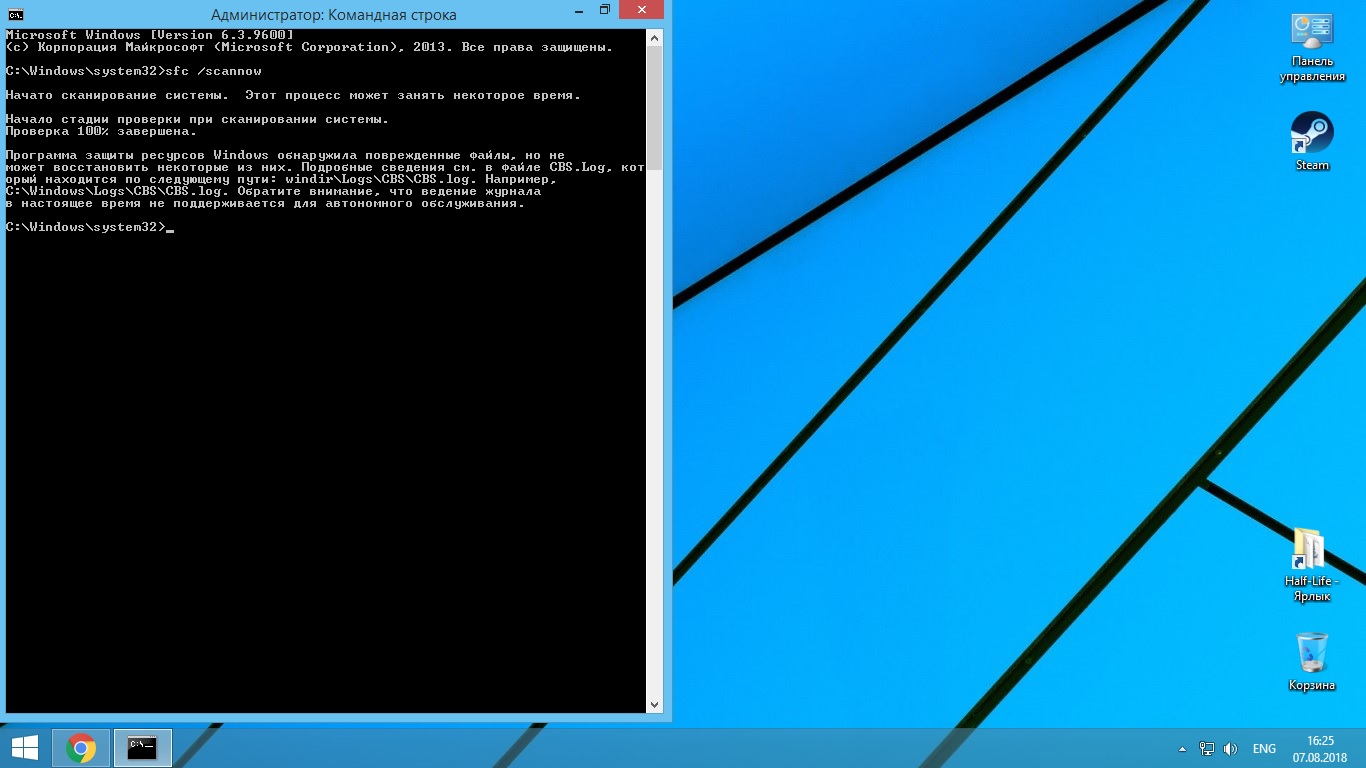Open the Command Prompt system menu icon

(x=16, y=14)
